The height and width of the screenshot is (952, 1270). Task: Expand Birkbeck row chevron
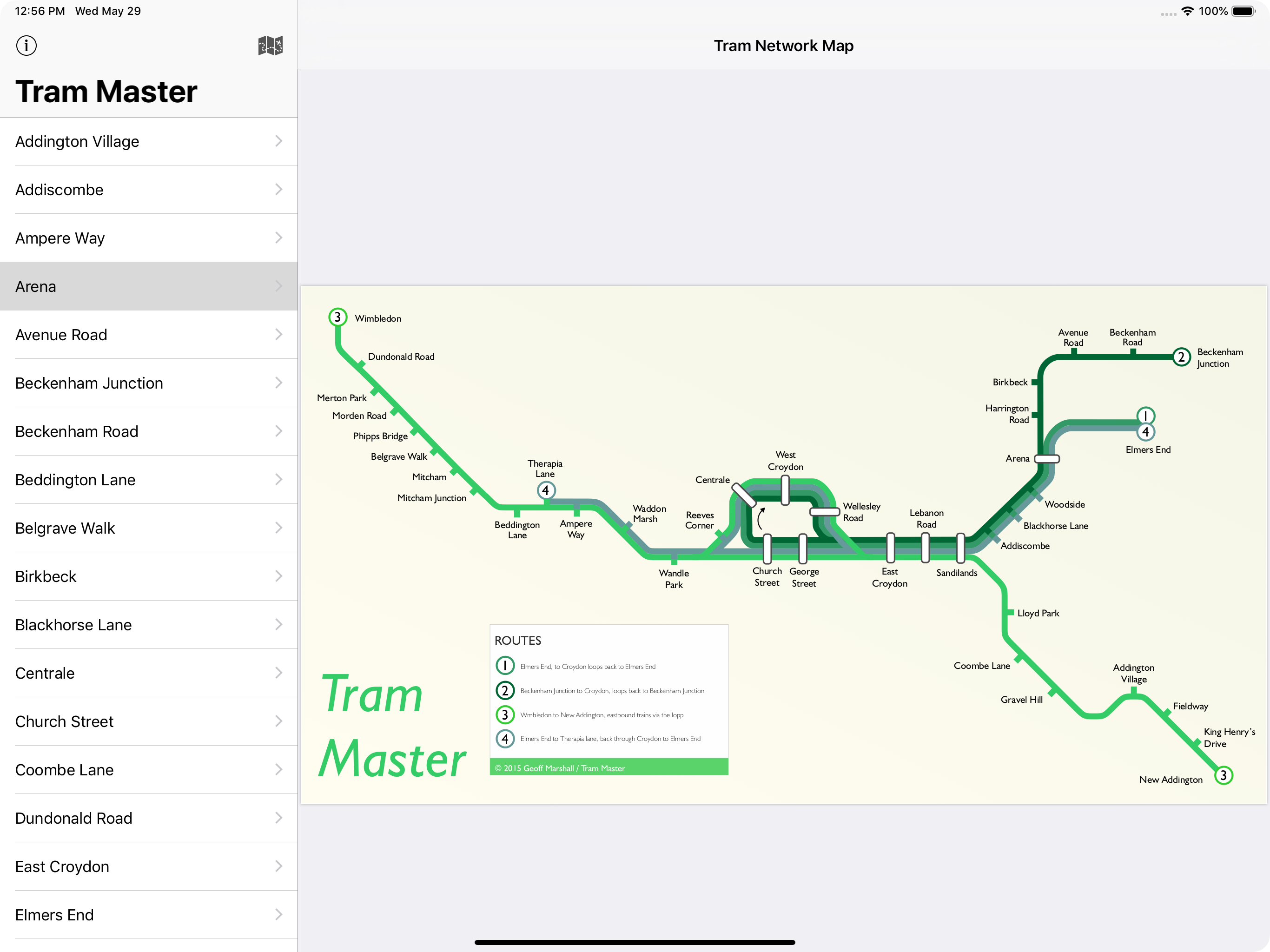[x=278, y=576]
